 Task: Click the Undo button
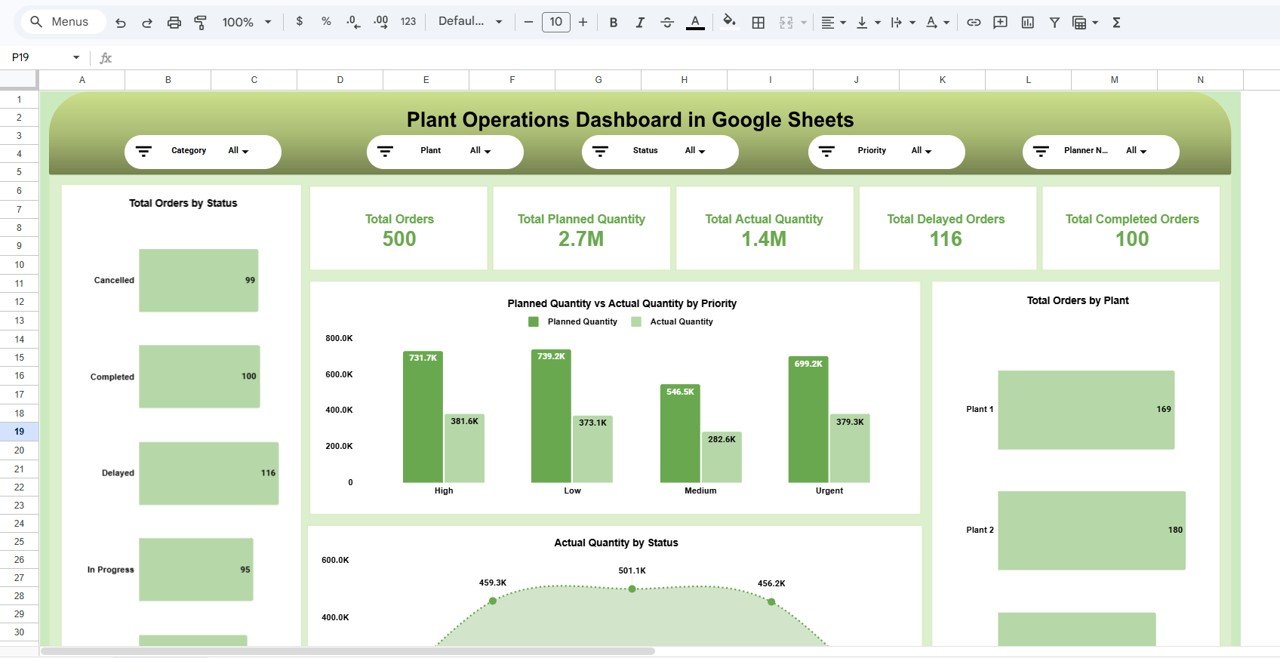120,21
